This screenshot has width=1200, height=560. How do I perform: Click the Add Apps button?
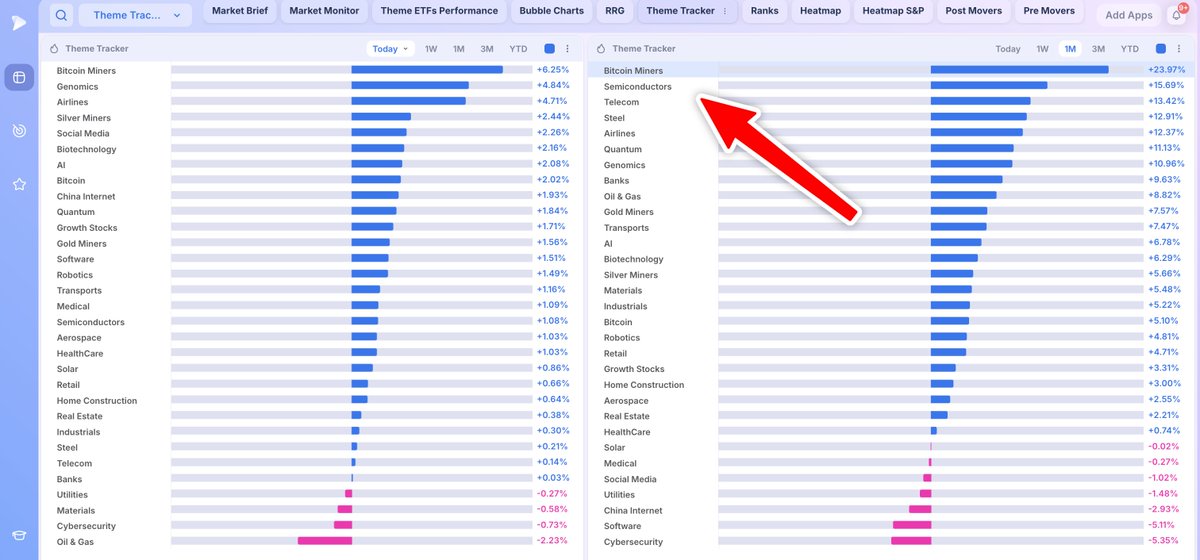click(1129, 15)
